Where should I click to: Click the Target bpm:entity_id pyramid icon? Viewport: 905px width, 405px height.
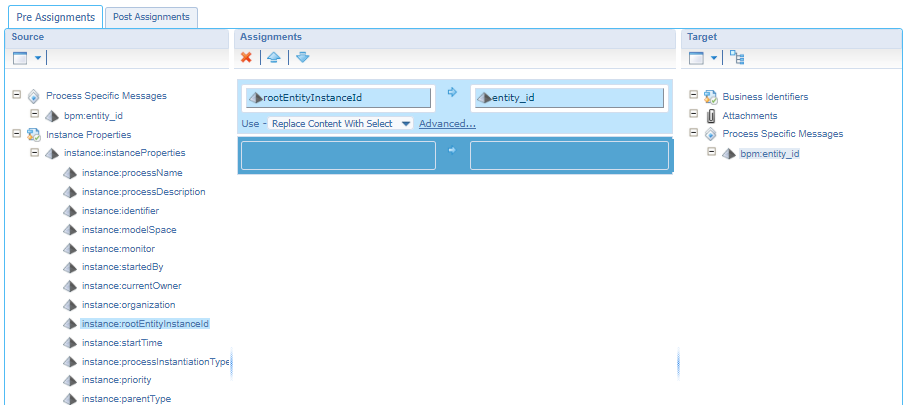coord(728,154)
